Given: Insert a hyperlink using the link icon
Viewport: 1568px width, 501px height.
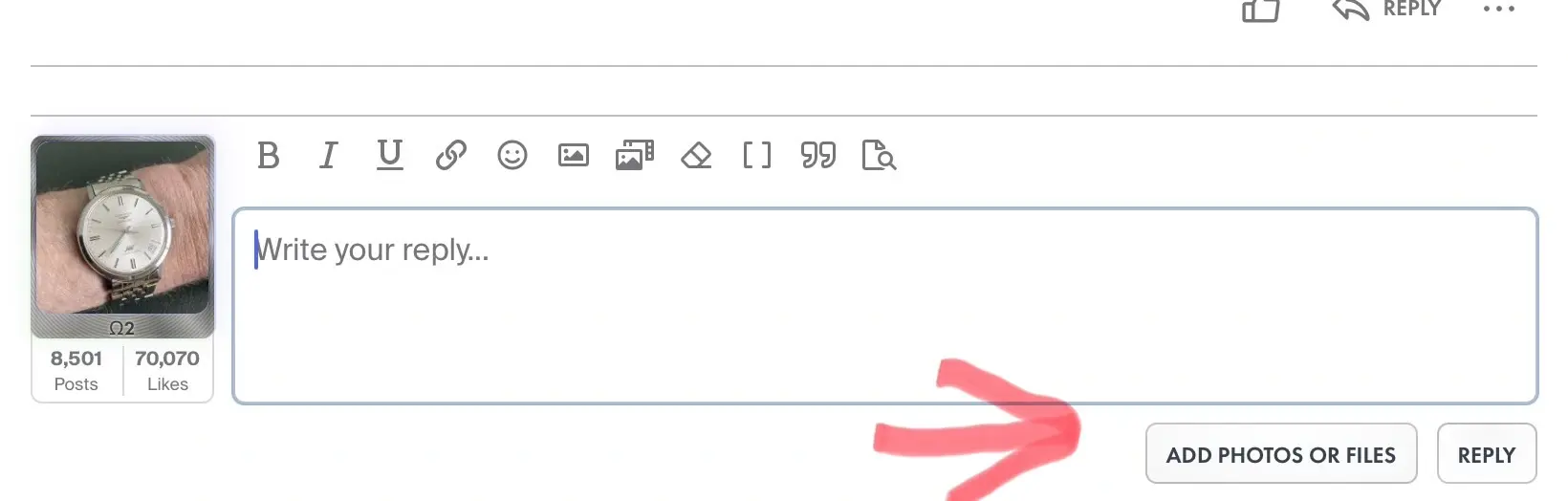Looking at the screenshot, I should pos(450,155).
